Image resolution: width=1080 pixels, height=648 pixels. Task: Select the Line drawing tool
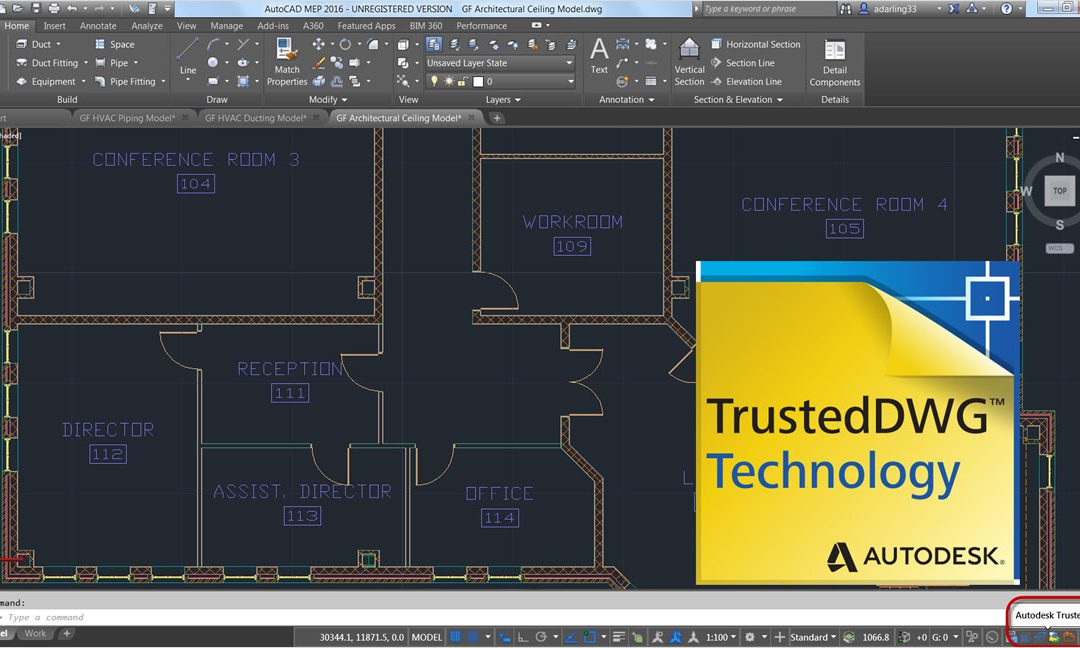[x=187, y=57]
